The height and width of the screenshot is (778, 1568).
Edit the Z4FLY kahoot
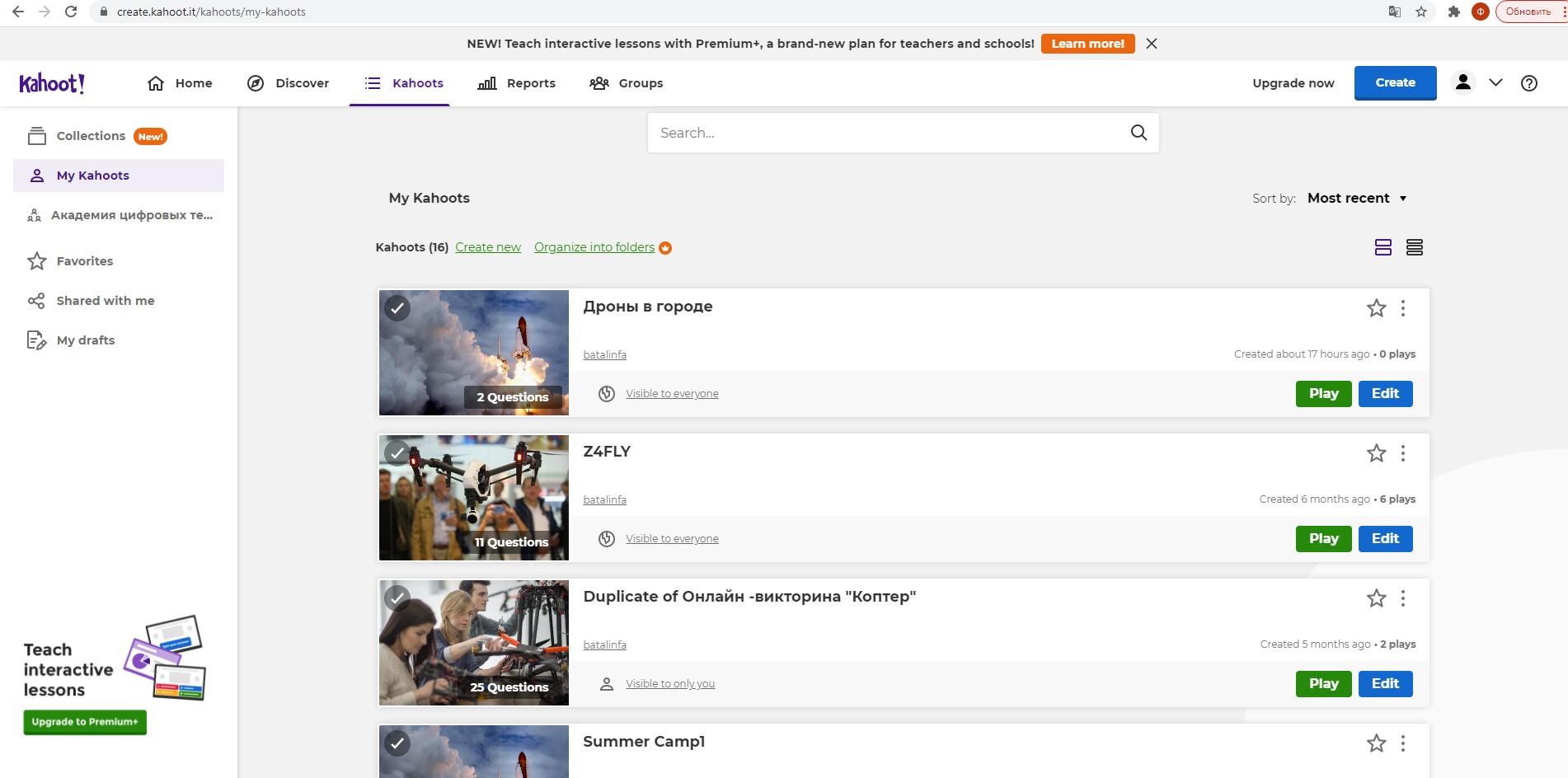(1385, 539)
